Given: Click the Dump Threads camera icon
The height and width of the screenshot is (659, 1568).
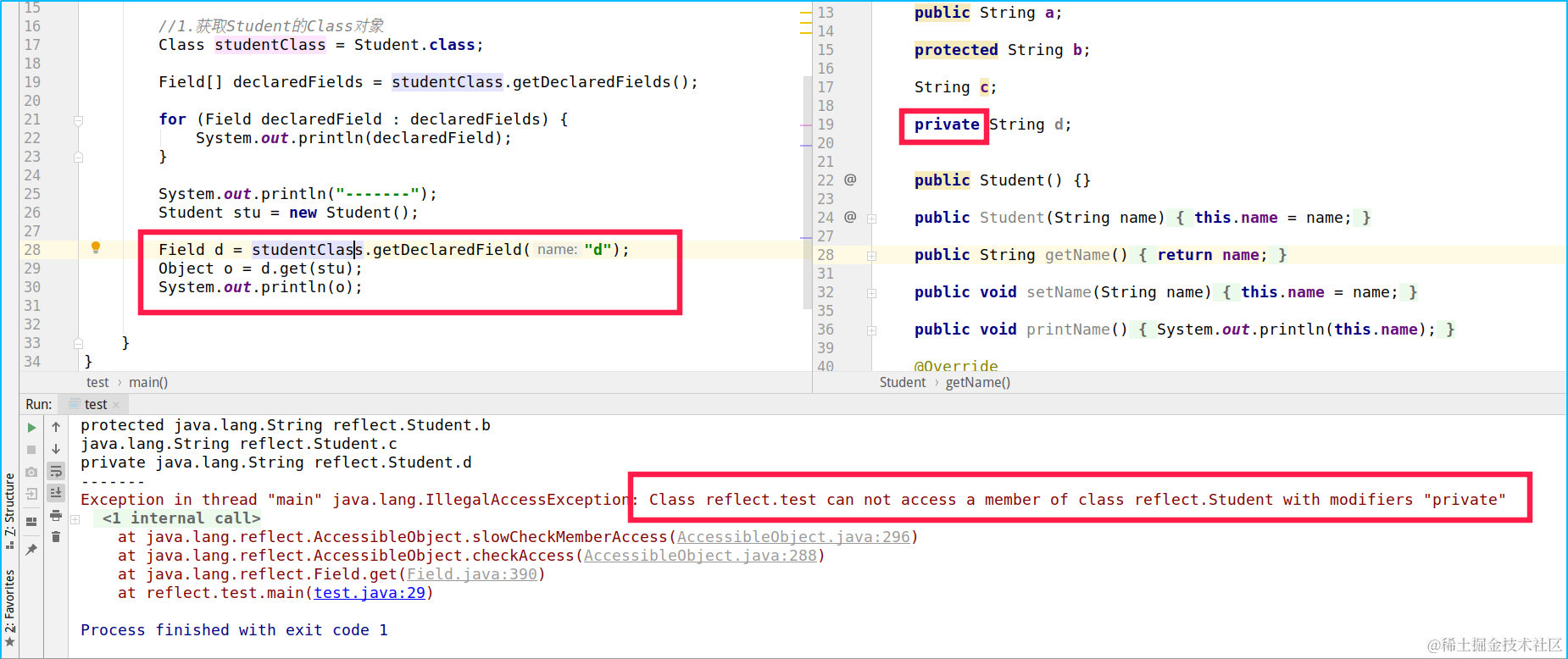Looking at the screenshot, I should [x=31, y=472].
